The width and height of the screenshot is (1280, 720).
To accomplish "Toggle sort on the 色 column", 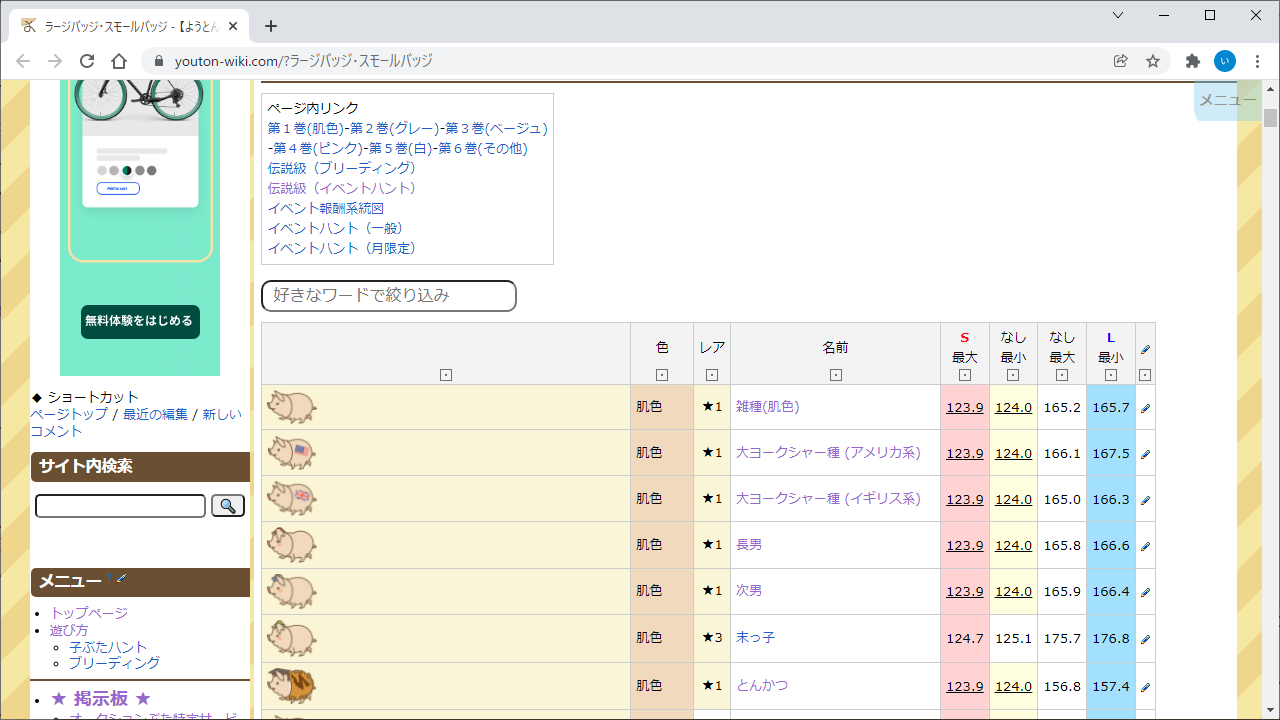I will point(662,375).
